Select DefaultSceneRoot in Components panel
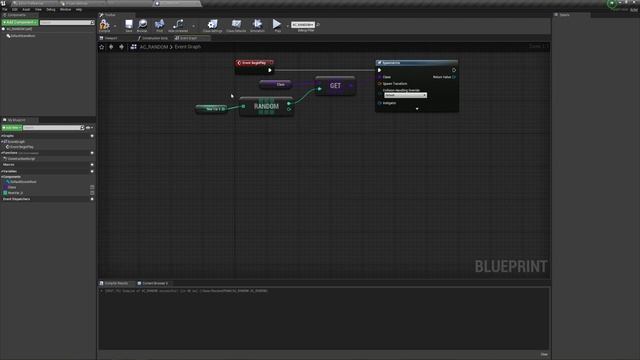 point(22,36)
